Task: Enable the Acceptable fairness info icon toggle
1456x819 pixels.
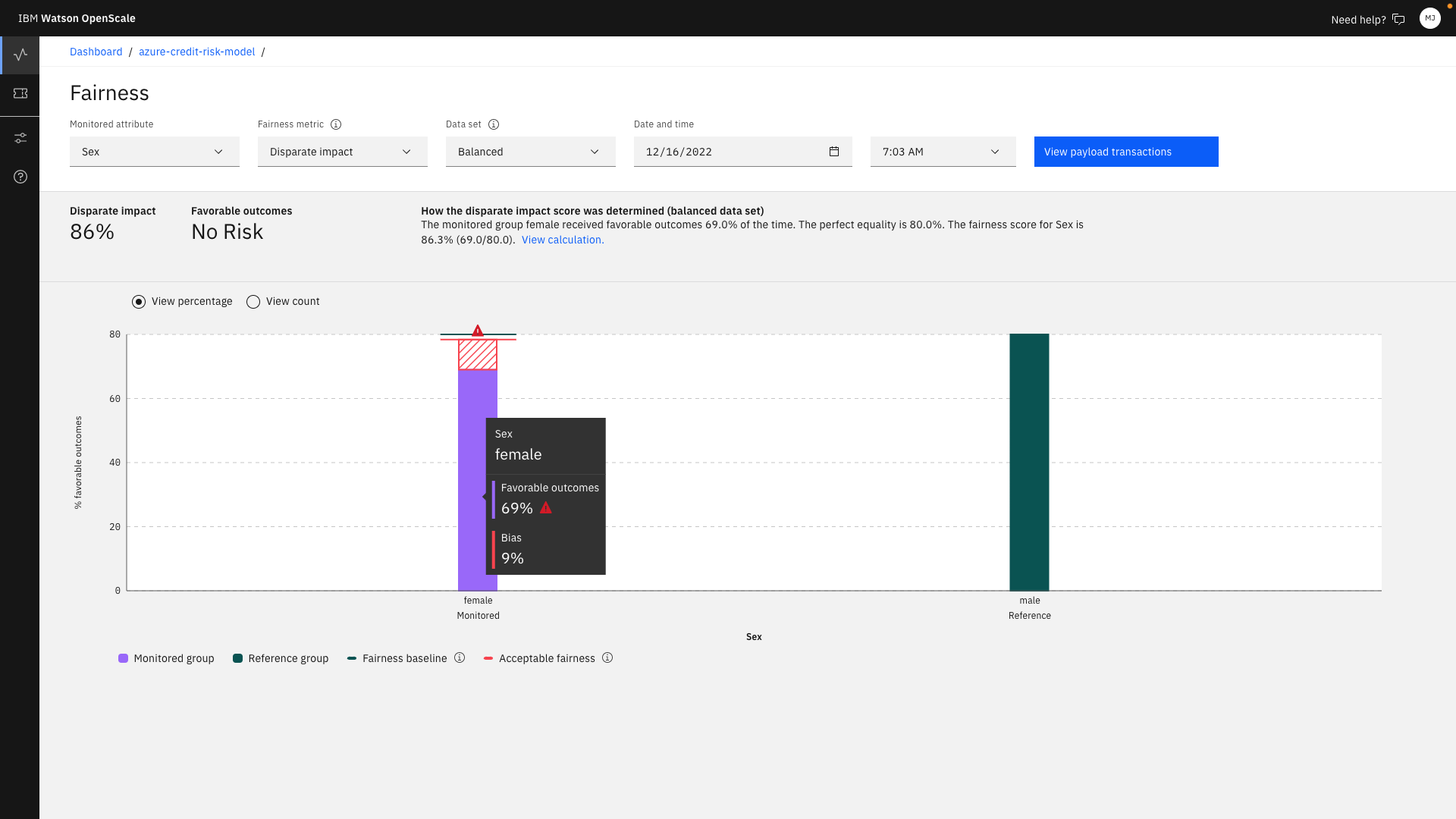Action: coord(608,658)
